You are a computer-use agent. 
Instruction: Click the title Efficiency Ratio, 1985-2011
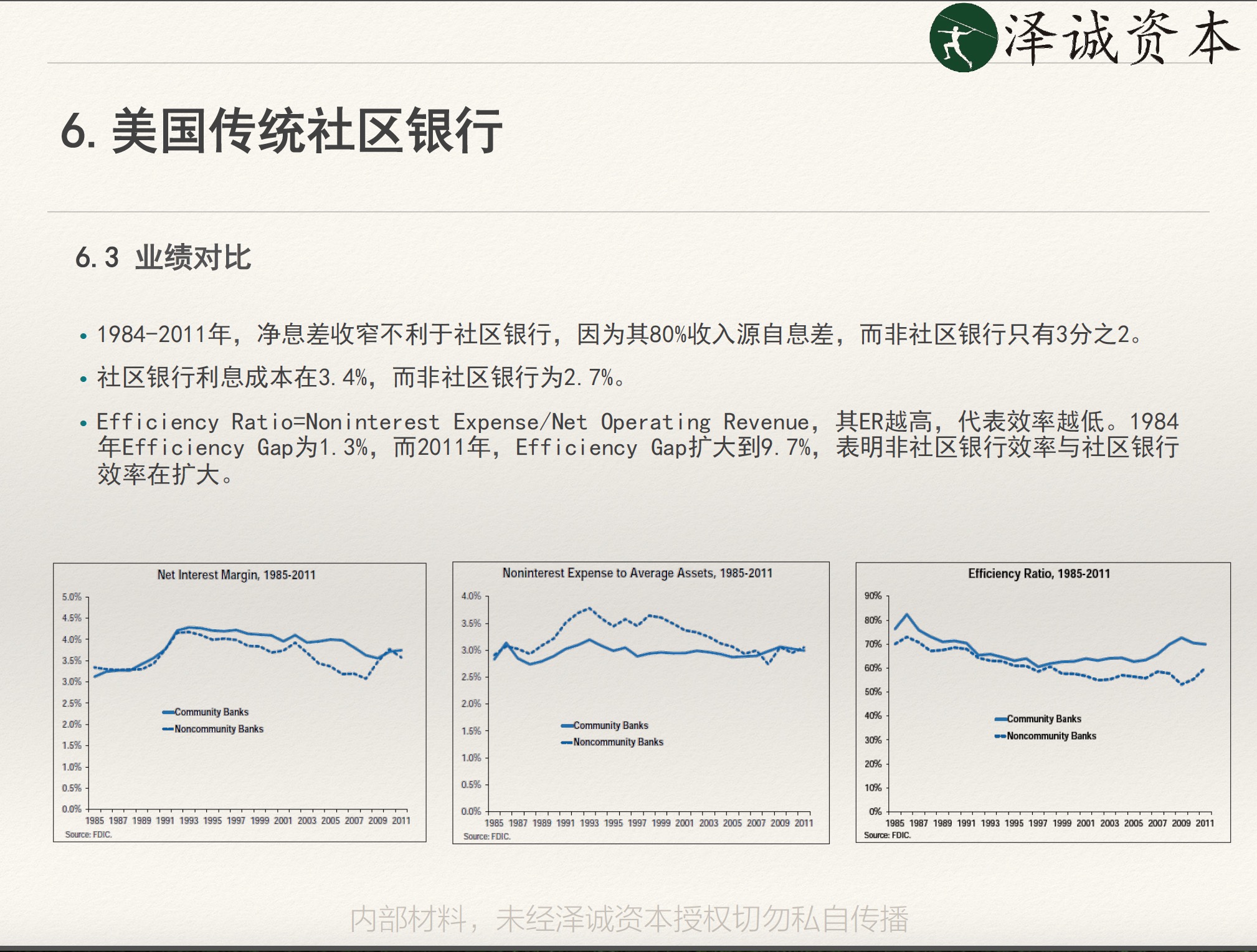click(x=1039, y=573)
